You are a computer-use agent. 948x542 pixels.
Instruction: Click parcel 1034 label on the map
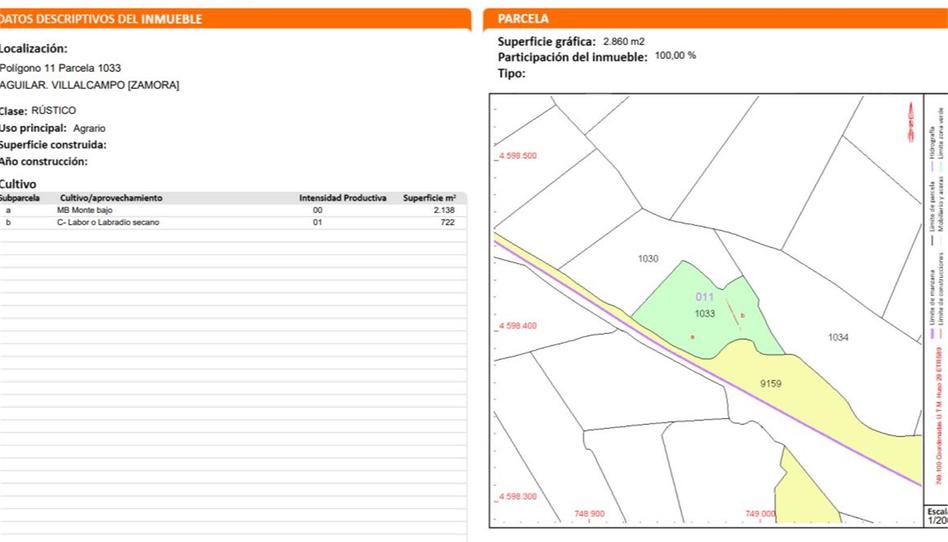coord(838,338)
